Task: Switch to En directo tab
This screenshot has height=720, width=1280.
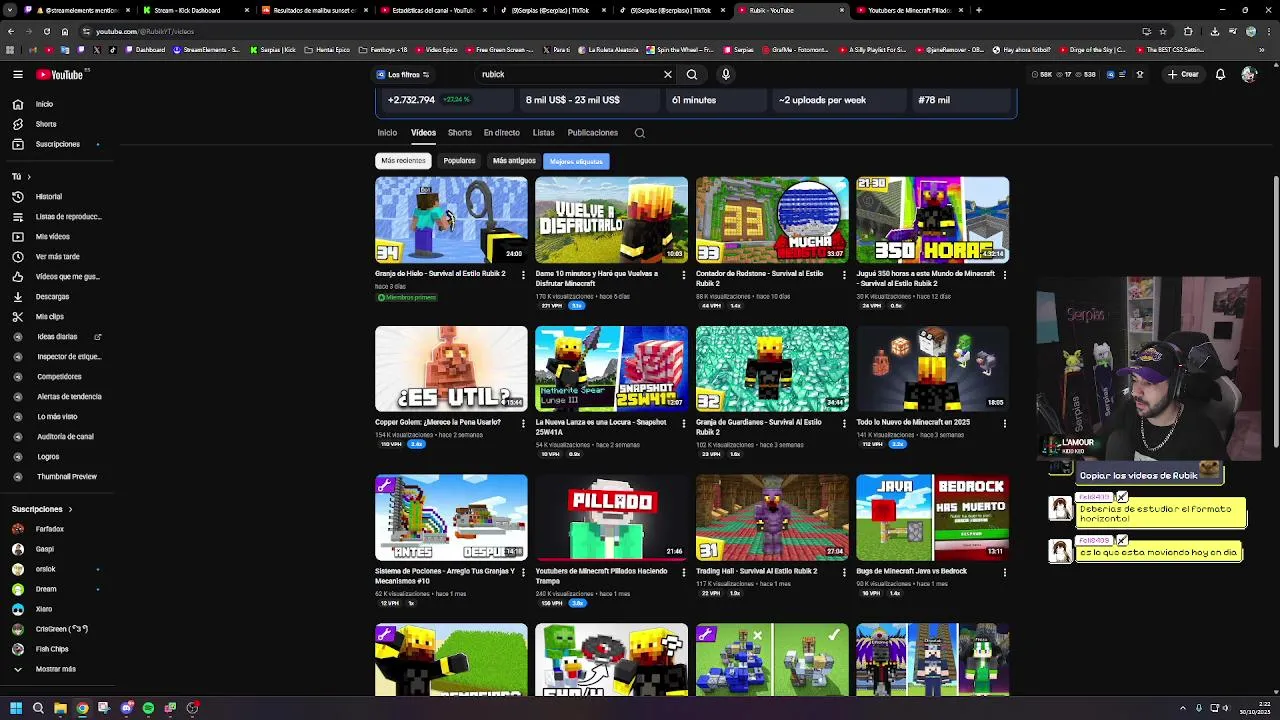Action: point(502,133)
